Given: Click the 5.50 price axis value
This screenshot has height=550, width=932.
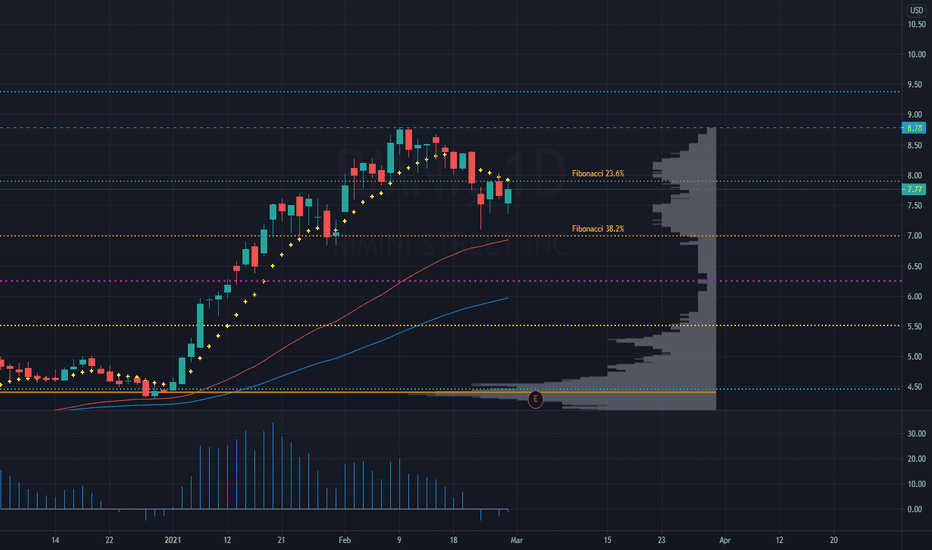Looking at the screenshot, I should [915, 327].
